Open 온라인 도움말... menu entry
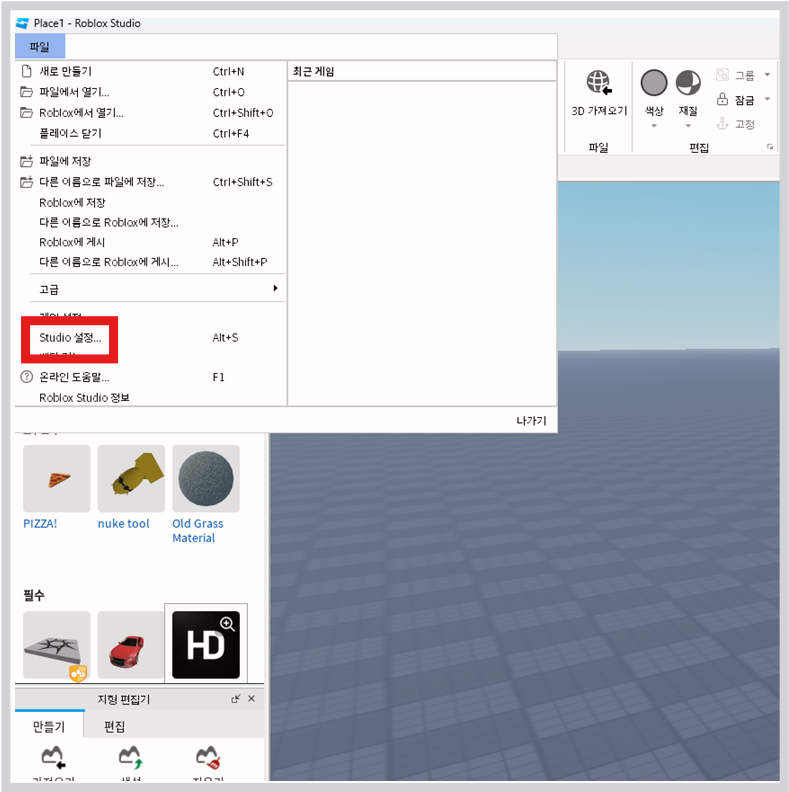Viewport: 789px width, 792px height. click(150, 377)
